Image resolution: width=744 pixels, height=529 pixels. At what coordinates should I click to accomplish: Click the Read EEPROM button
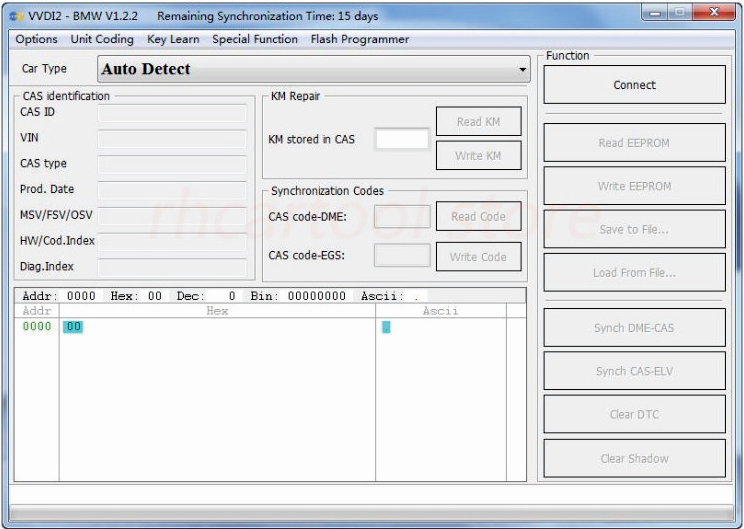634,143
